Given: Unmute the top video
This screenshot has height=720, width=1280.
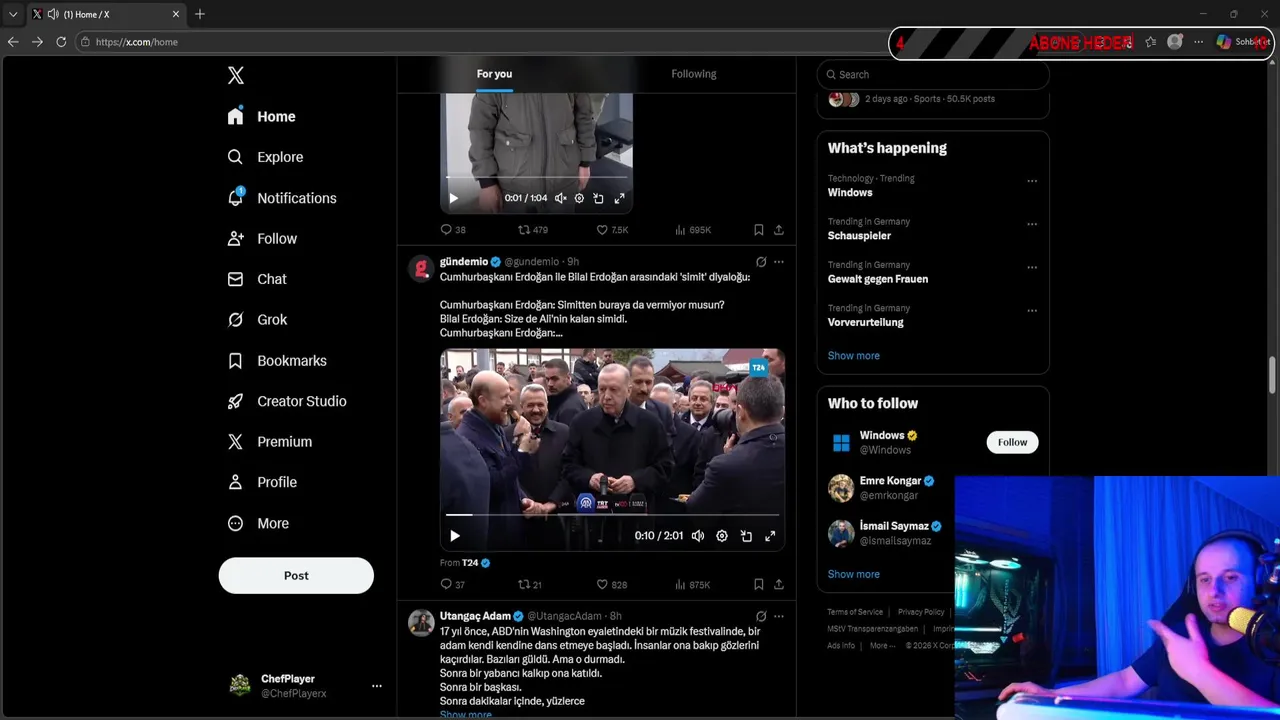Looking at the screenshot, I should 560,198.
